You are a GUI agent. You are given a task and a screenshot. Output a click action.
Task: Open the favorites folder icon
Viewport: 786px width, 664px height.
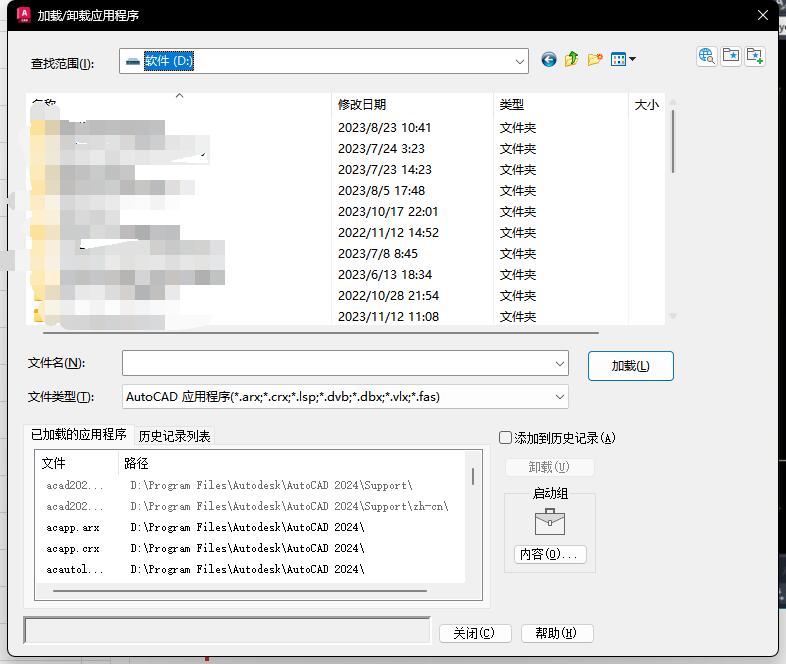point(731,56)
